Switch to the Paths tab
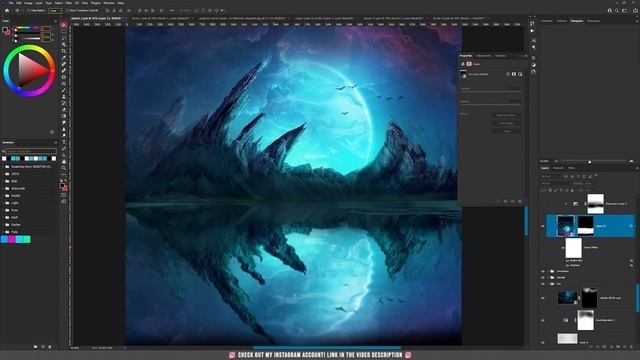This screenshot has height=360, width=640. [x=571, y=168]
